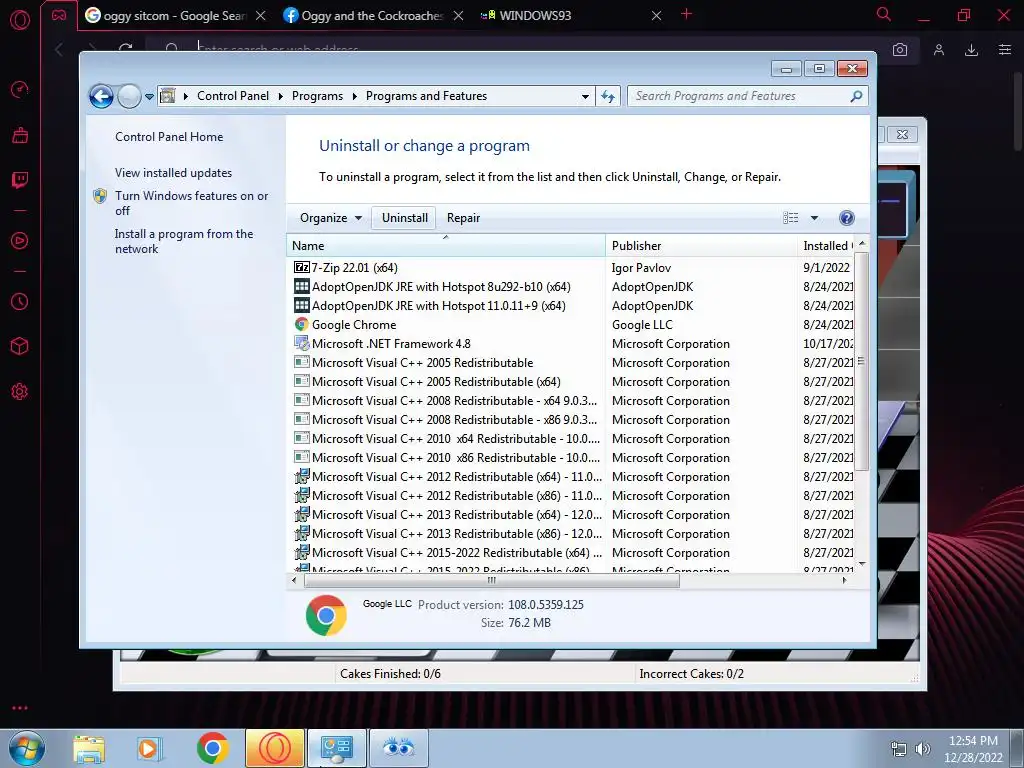Open Opera easy setup sliders icon
Viewport: 1024px width, 768px height.
[1005, 50]
